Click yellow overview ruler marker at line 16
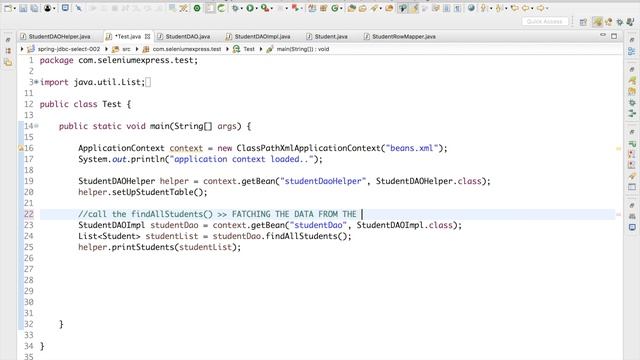This screenshot has height=360, width=640. (x=618, y=149)
